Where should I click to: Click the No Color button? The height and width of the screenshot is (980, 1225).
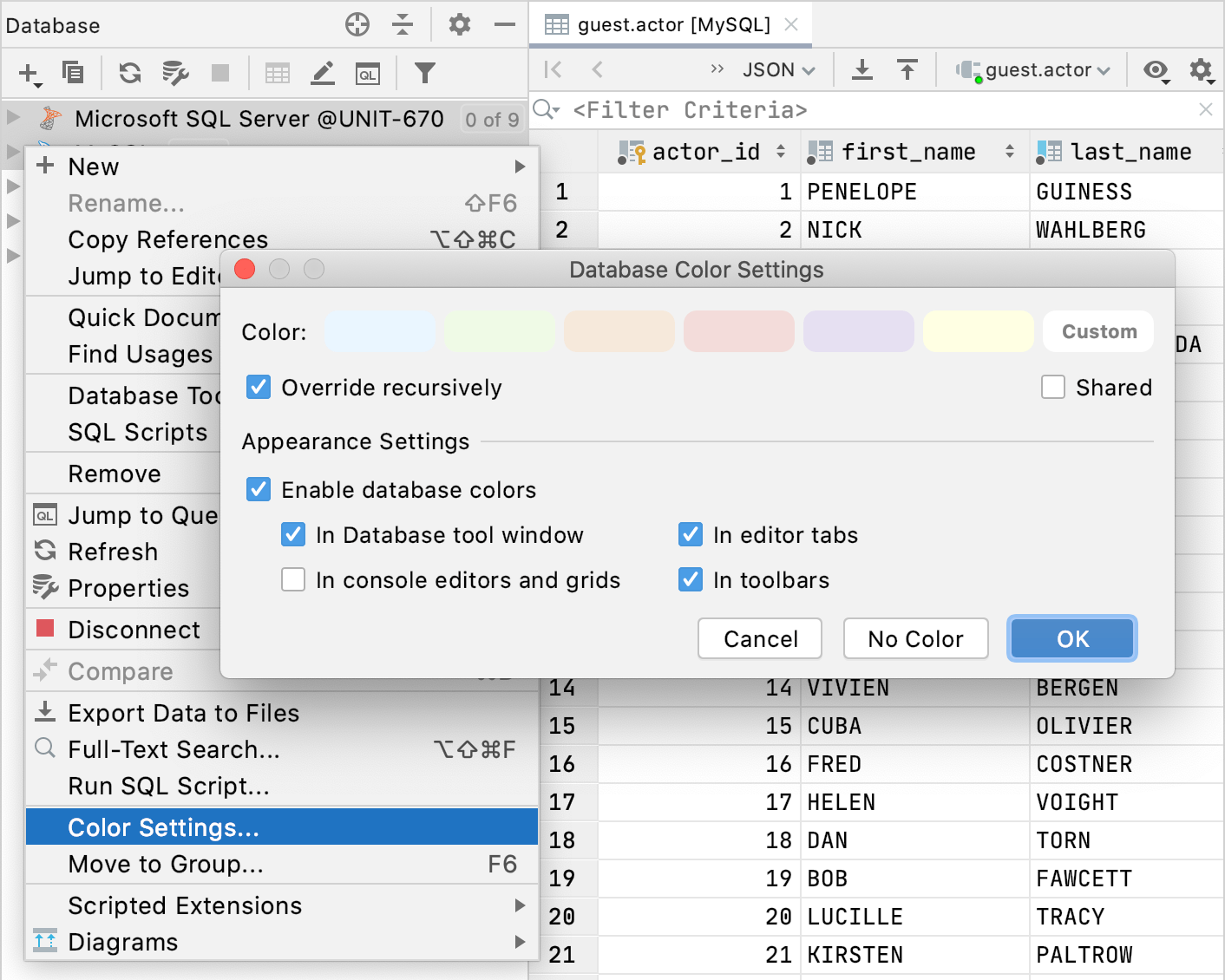(x=915, y=638)
